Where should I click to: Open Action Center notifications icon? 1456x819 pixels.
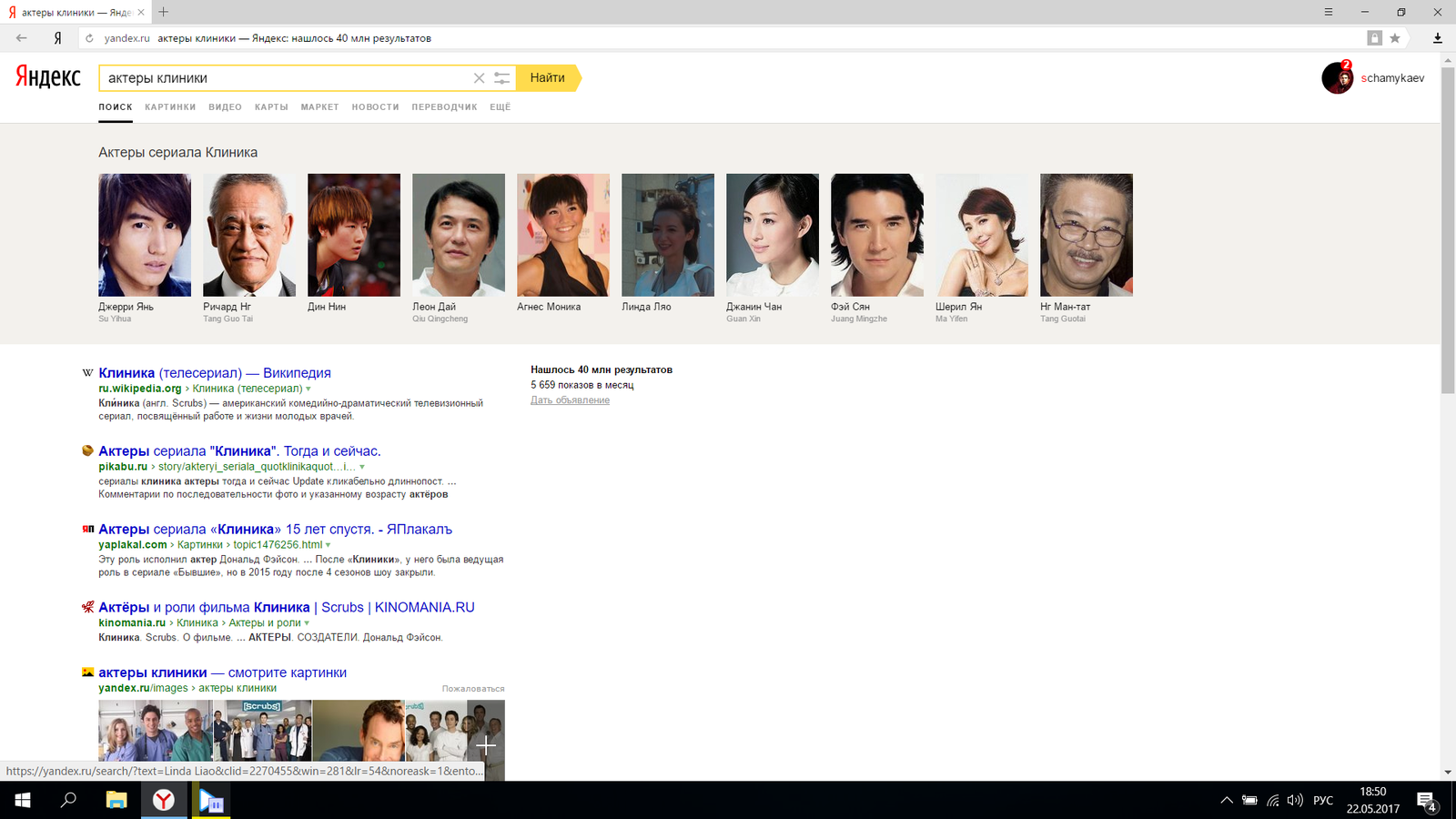[x=1427, y=802]
